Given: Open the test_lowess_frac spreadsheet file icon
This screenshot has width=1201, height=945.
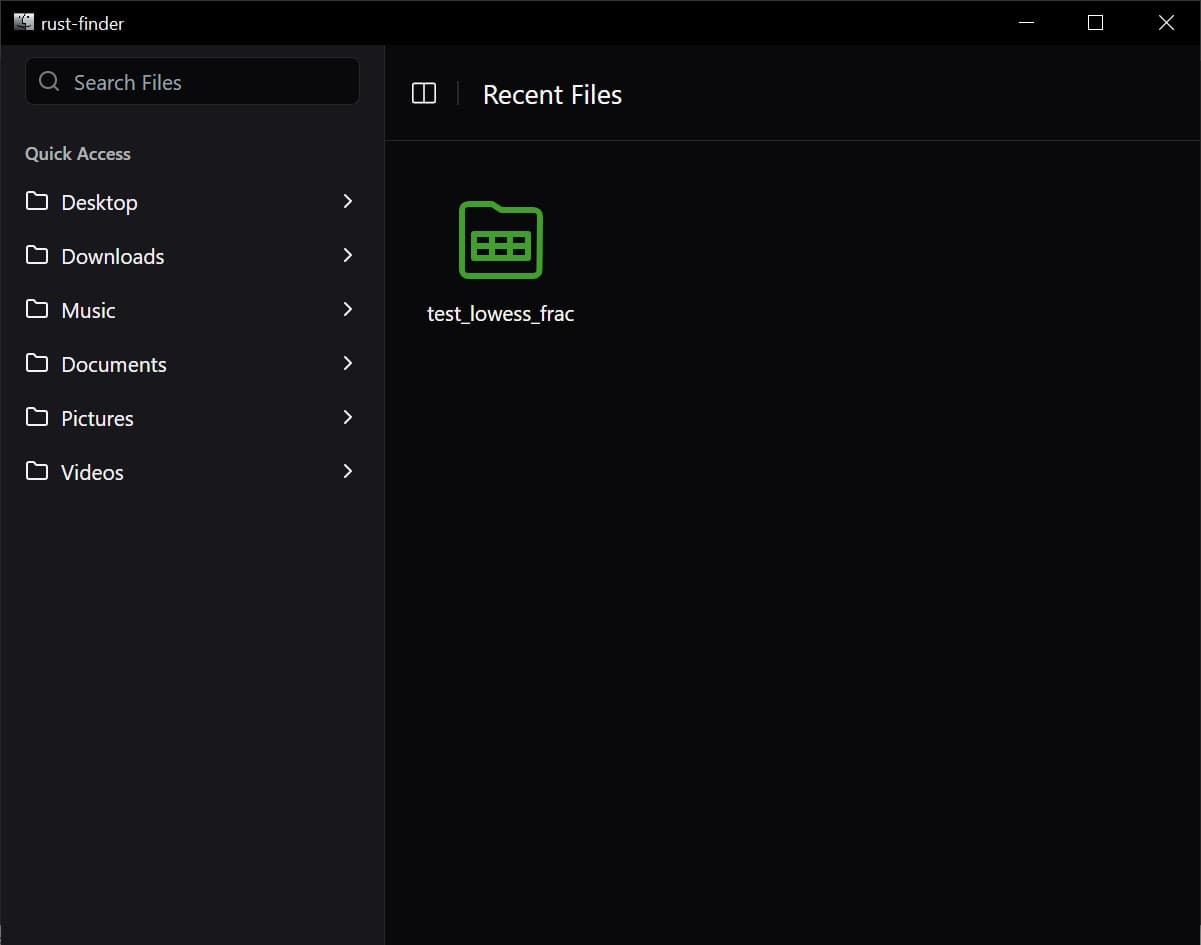Looking at the screenshot, I should [x=501, y=240].
